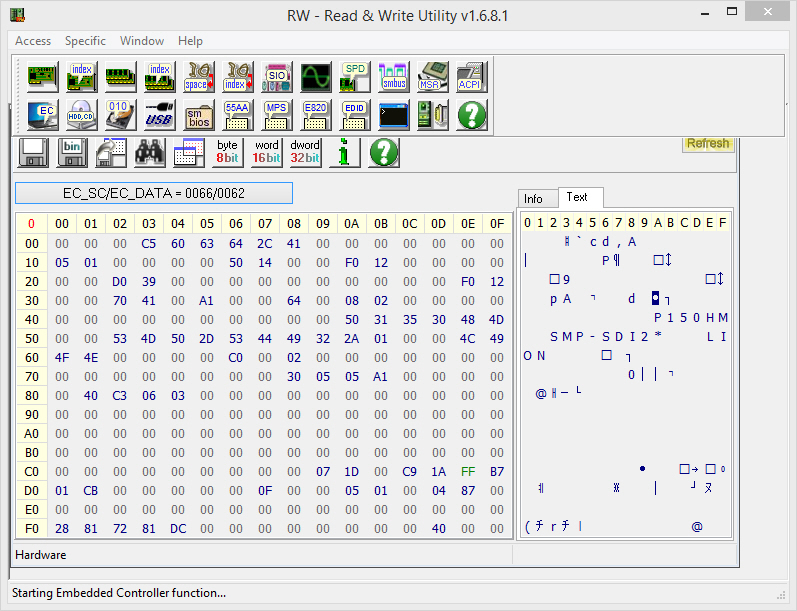The image size is (797, 611).
Task: Click the row header F0
Action: pyautogui.click(x=32, y=529)
